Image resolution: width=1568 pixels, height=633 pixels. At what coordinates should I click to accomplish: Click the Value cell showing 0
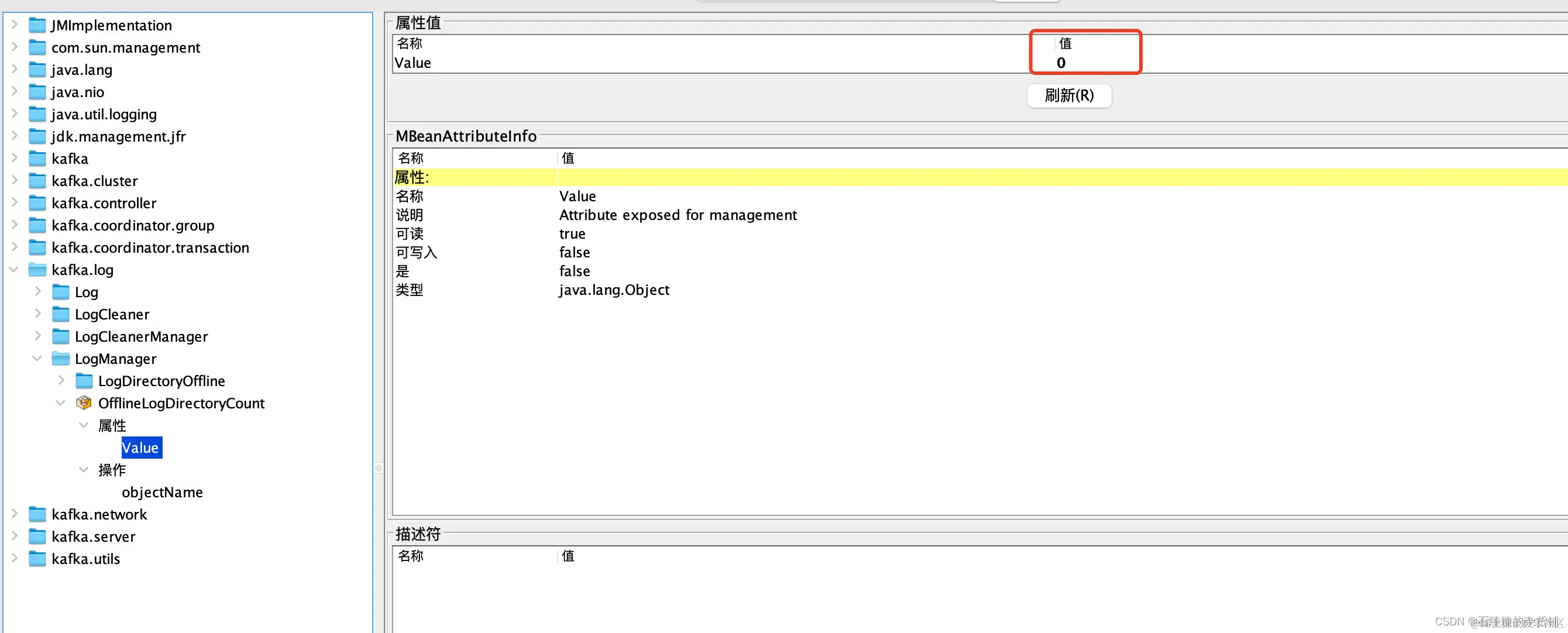[1061, 63]
